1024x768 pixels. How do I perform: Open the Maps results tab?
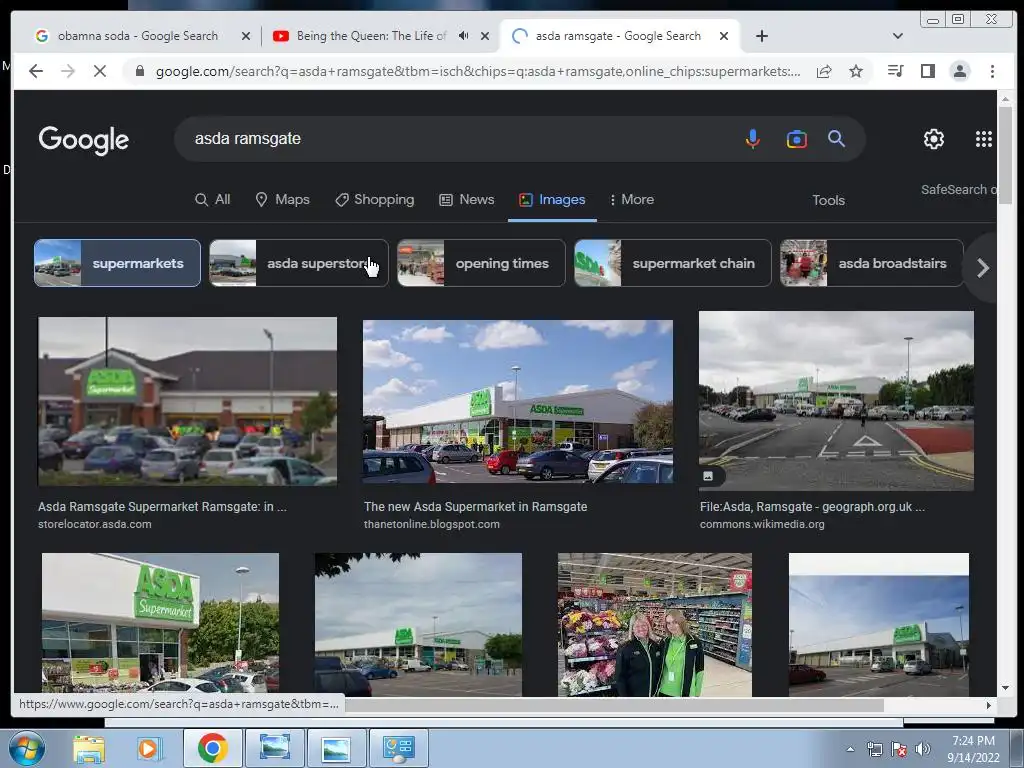click(x=282, y=200)
